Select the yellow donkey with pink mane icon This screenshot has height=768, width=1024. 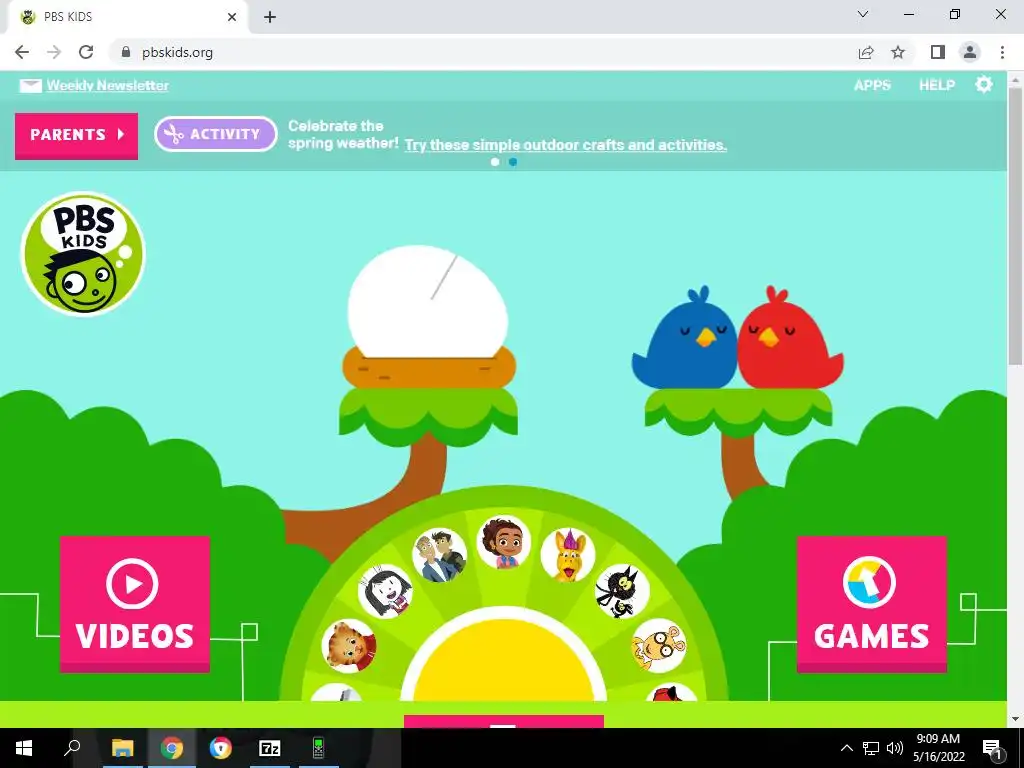tap(568, 555)
